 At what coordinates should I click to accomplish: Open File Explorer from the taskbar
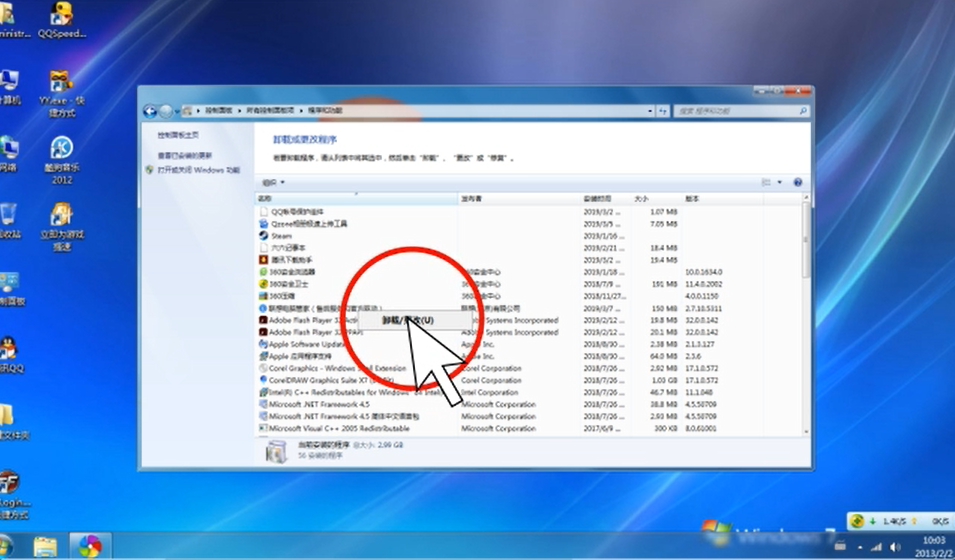(45, 546)
